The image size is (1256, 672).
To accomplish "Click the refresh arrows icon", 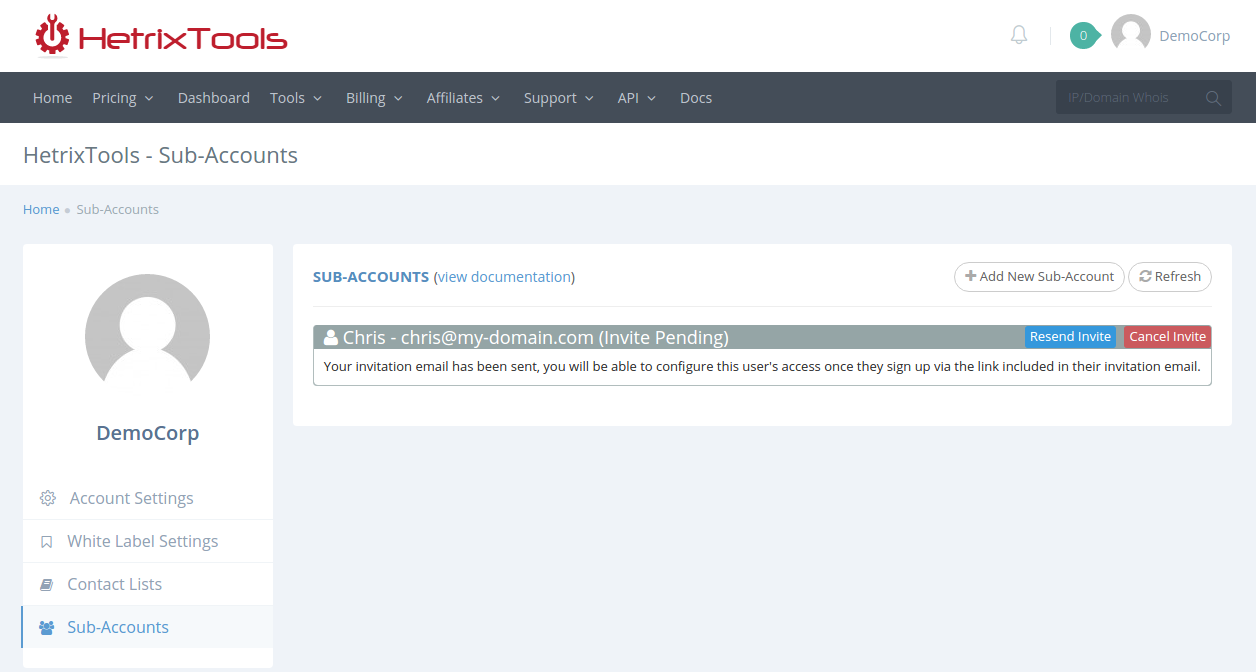I will (x=1145, y=276).
